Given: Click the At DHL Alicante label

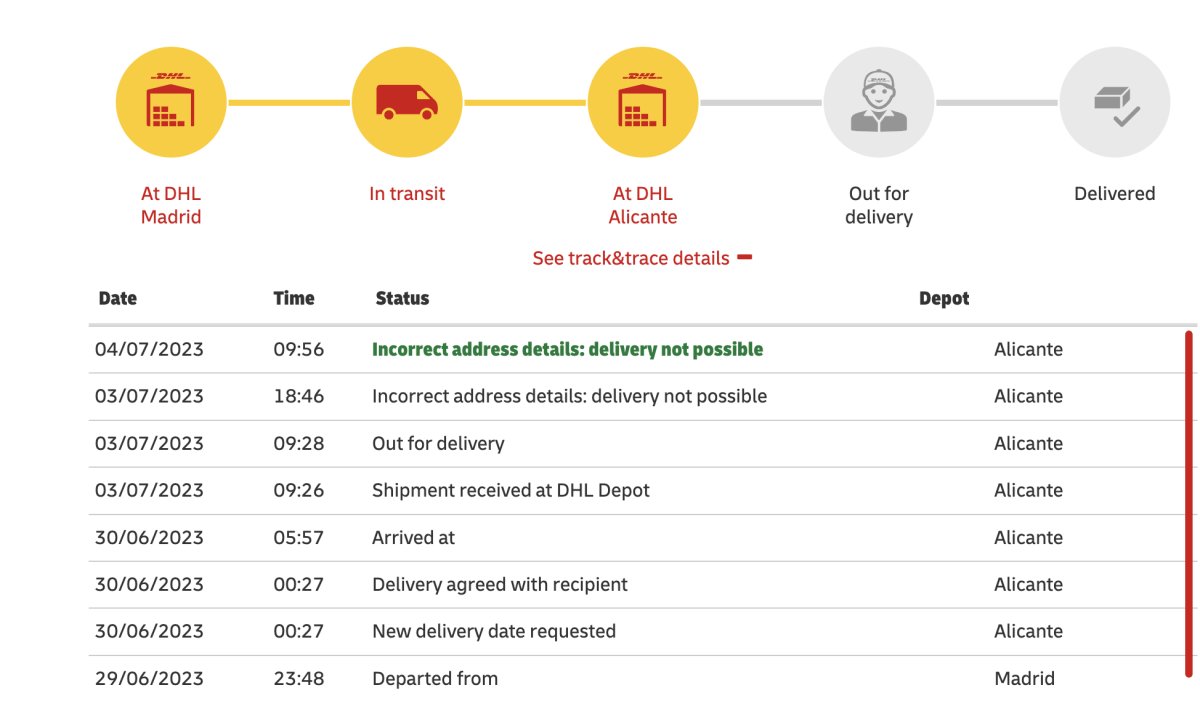Looking at the screenshot, I should [x=643, y=205].
